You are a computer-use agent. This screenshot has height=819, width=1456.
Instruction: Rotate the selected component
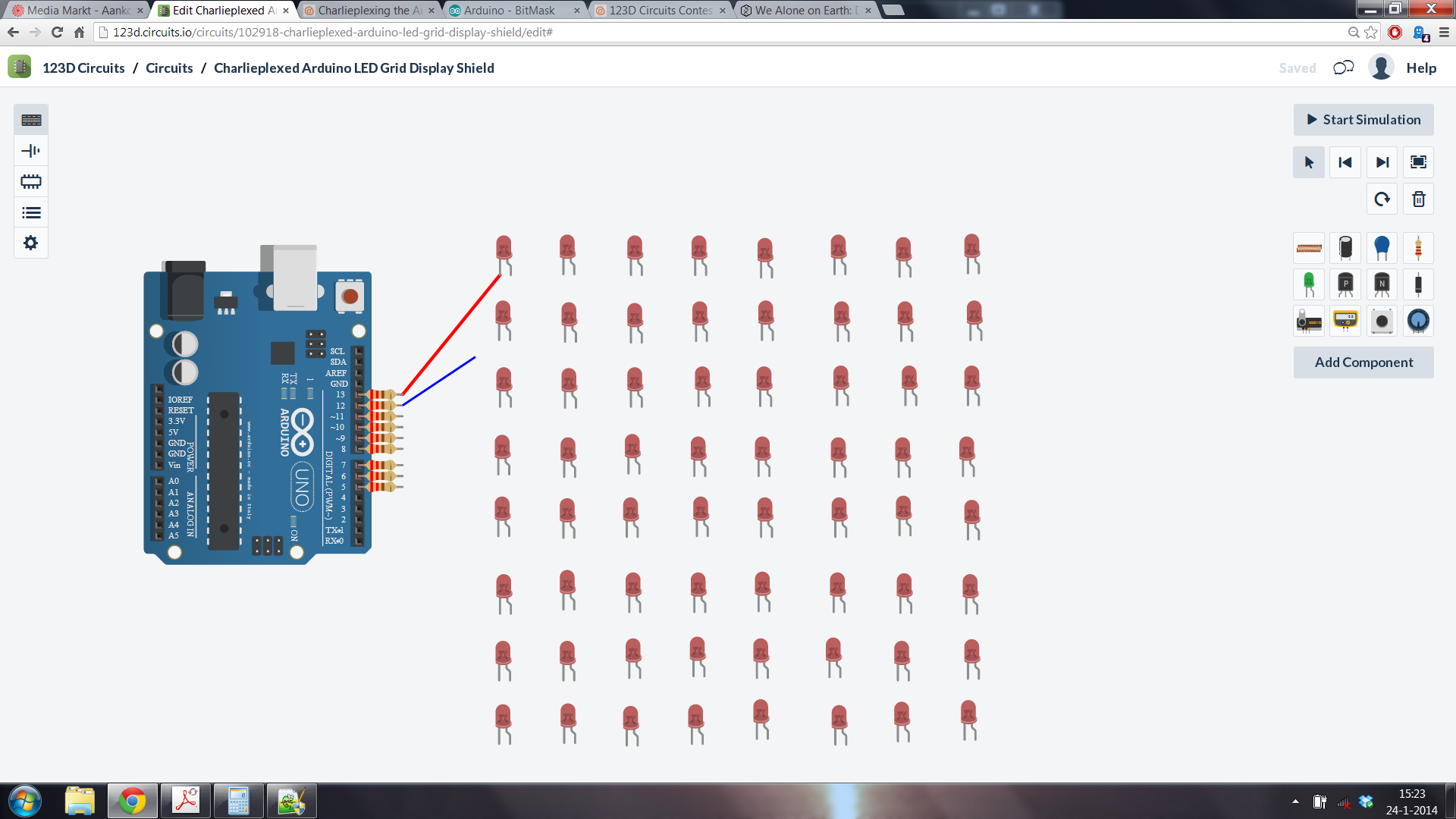(x=1381, y=199)
